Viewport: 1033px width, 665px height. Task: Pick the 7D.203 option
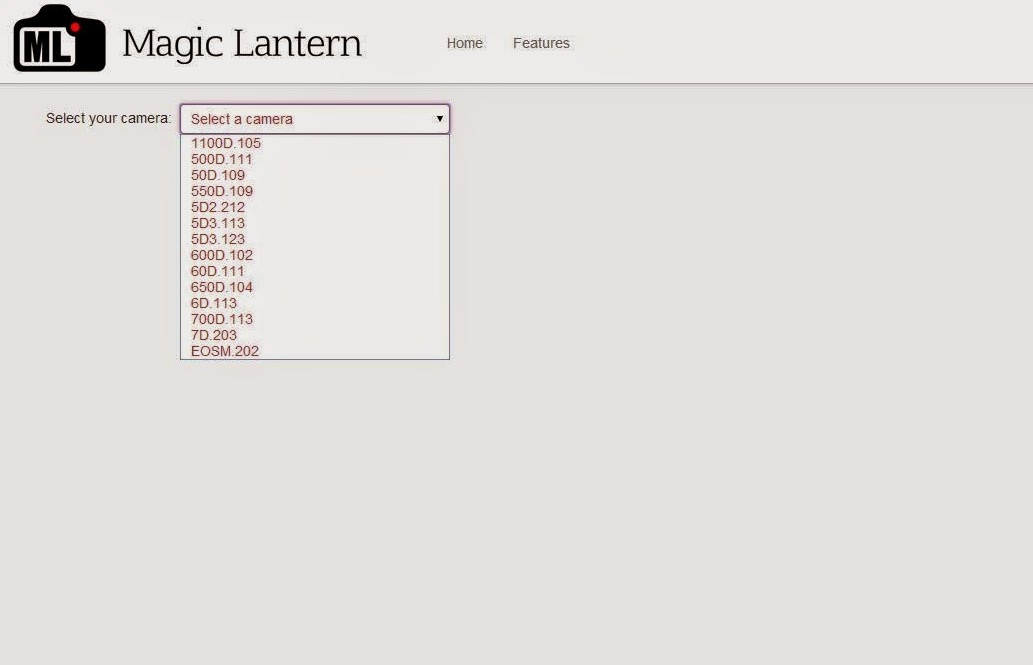pyautogui.click(x=315, y=335)
